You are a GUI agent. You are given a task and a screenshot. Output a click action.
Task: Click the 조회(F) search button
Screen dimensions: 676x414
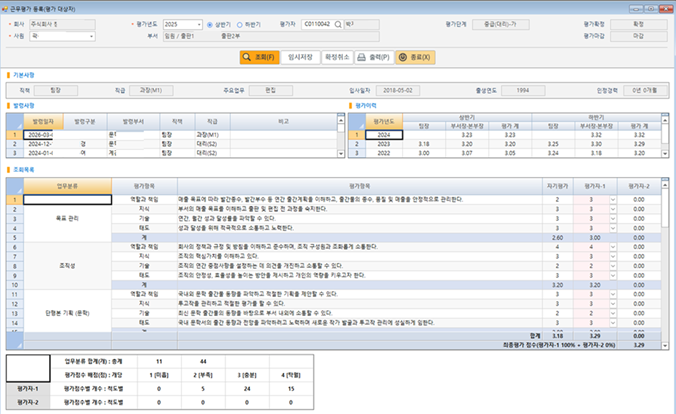click(260, 57)
